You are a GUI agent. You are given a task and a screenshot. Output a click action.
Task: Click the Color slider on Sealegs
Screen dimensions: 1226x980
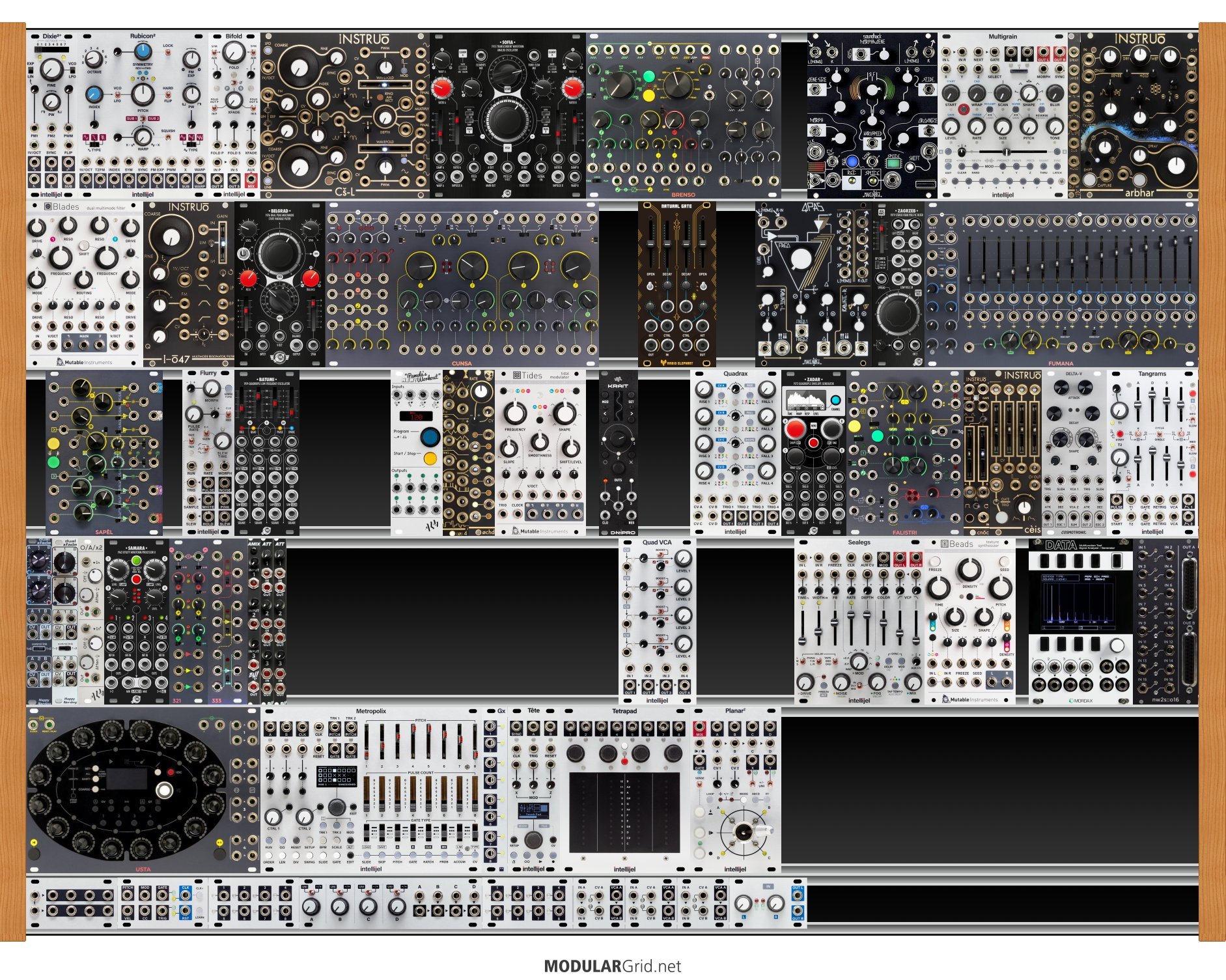coord(884,626)
